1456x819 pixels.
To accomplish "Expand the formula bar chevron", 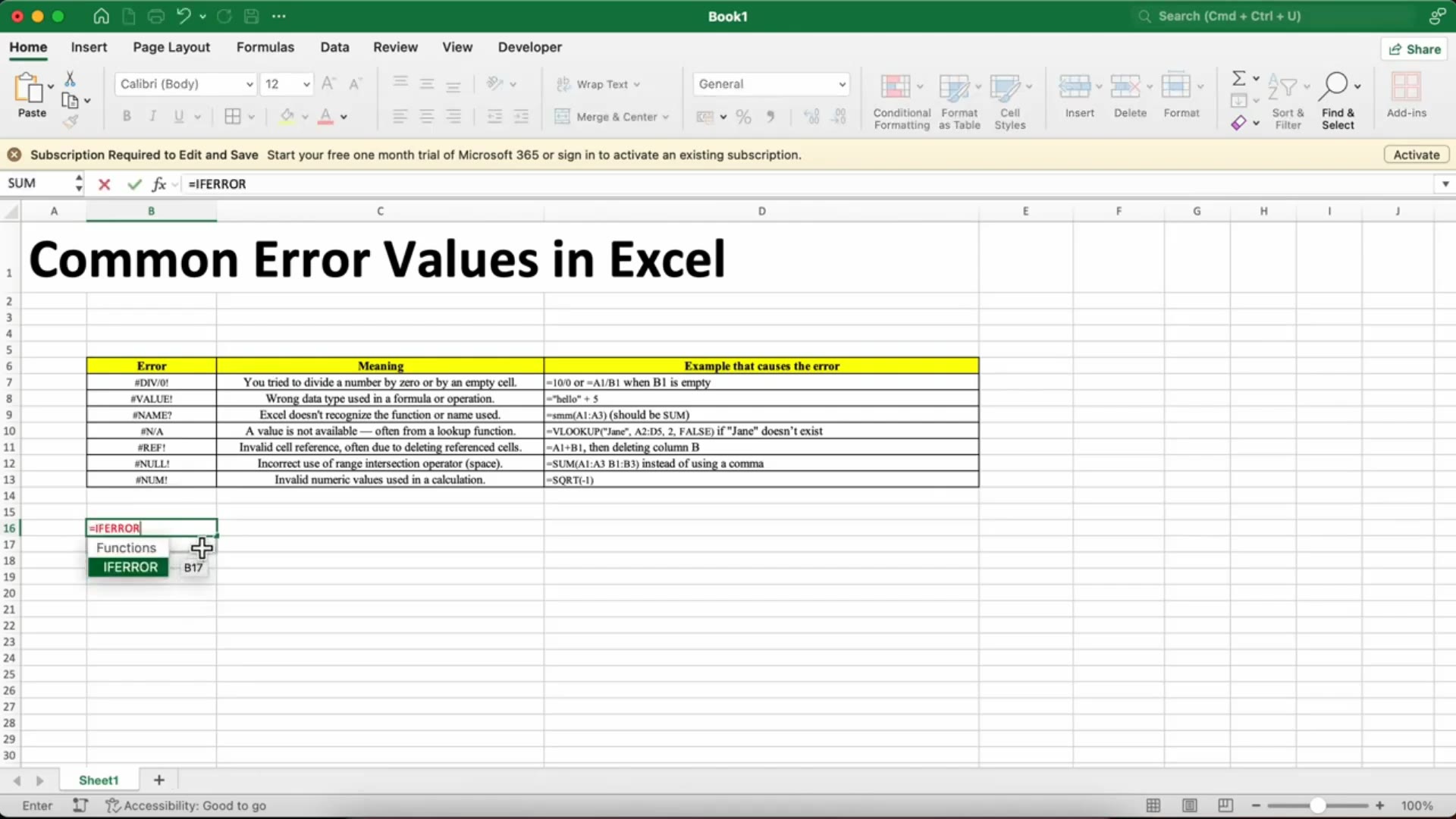I will tap(1445, 184).
